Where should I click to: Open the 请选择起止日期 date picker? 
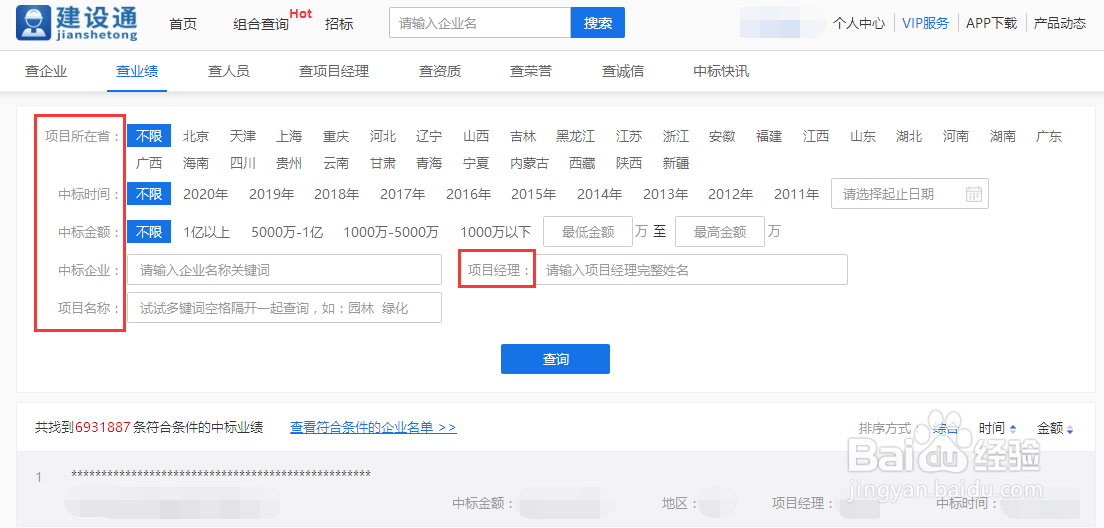[910, 194]
